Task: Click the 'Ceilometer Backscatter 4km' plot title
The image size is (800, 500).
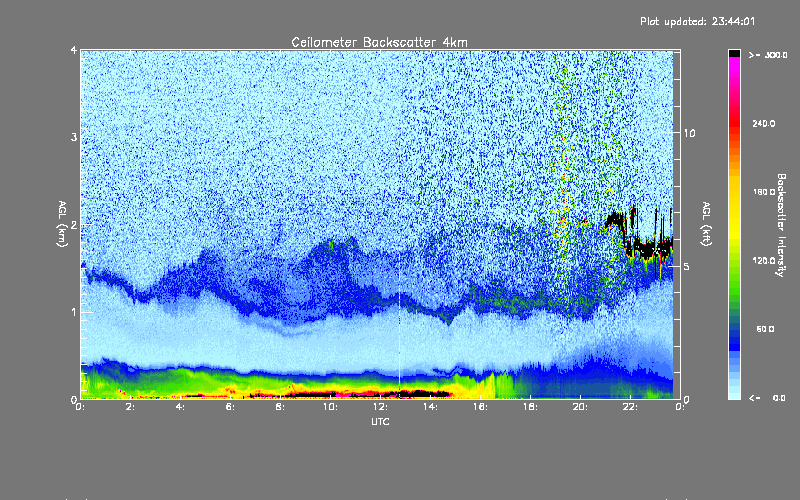Action: point(379,42)
